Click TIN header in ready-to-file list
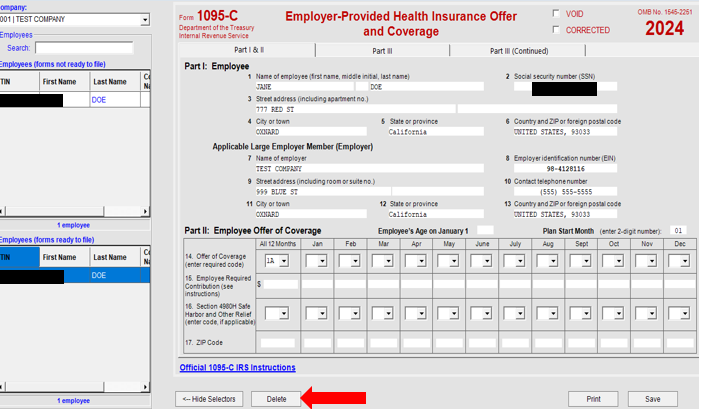Image resolution: width=701 pixels, height=409 pixels. coord(20,257)
